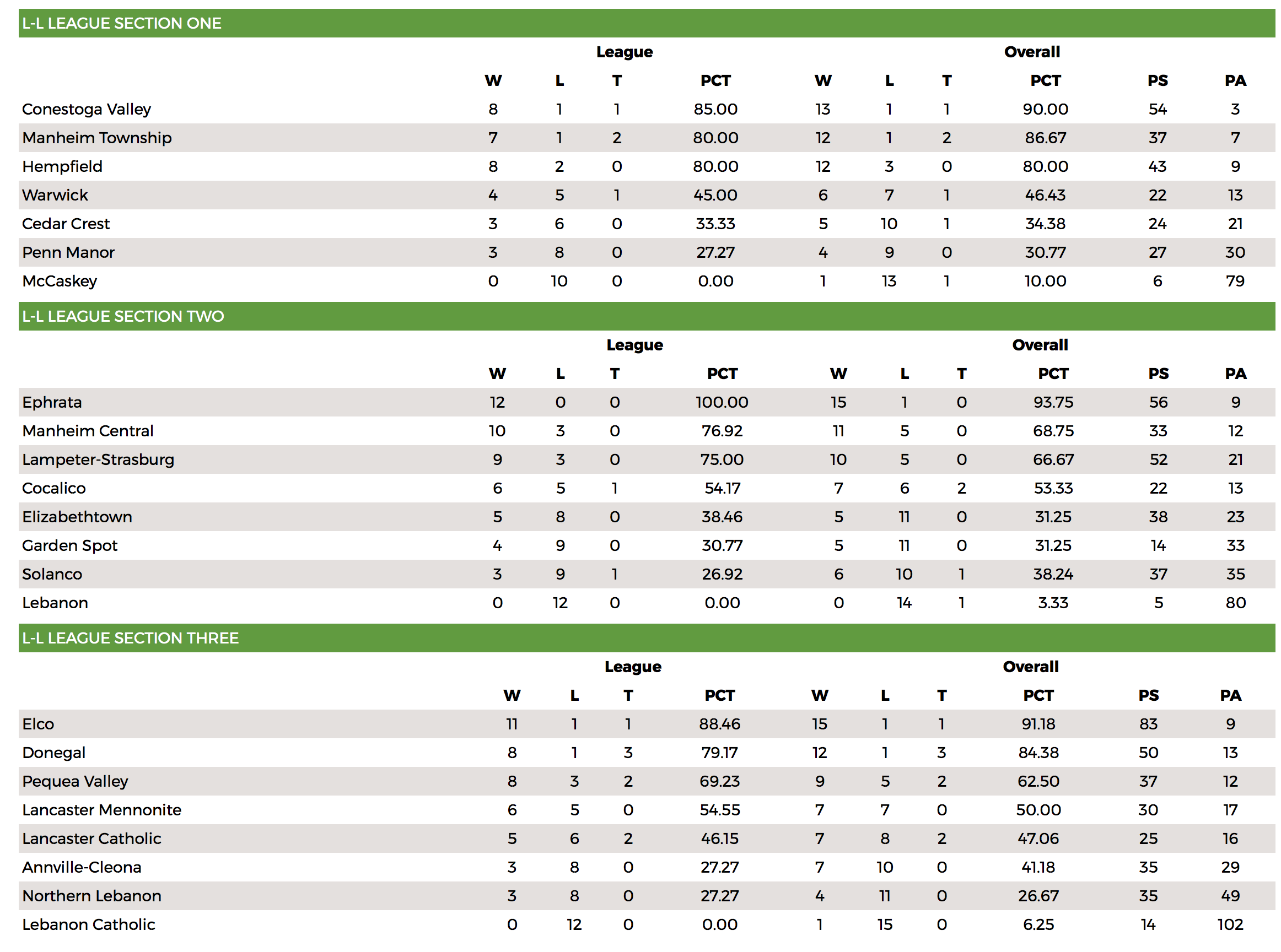Select the Elizabethtown team row
The height and width of the screenshot is (952, 1281).
pyautogui.click(x=646, y=516)
